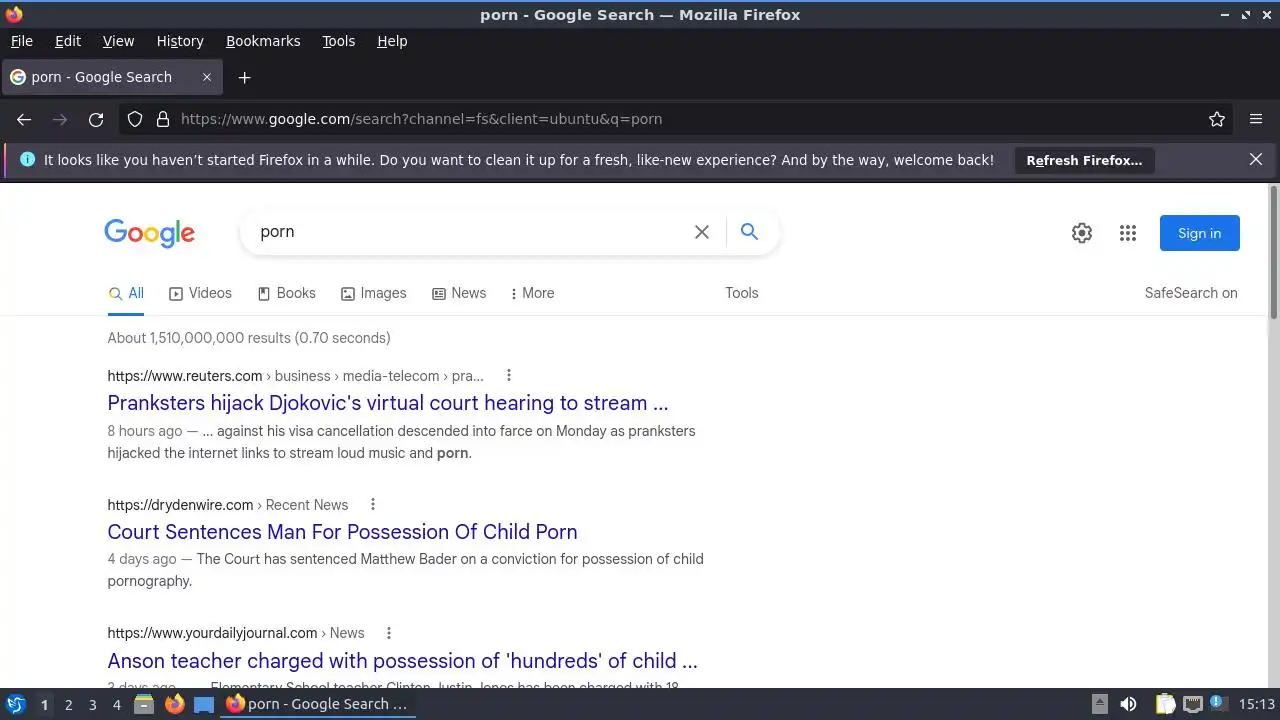Open the Edit menu
The width and height of the screenshot is (1280, 720).
tap(68, 41)
